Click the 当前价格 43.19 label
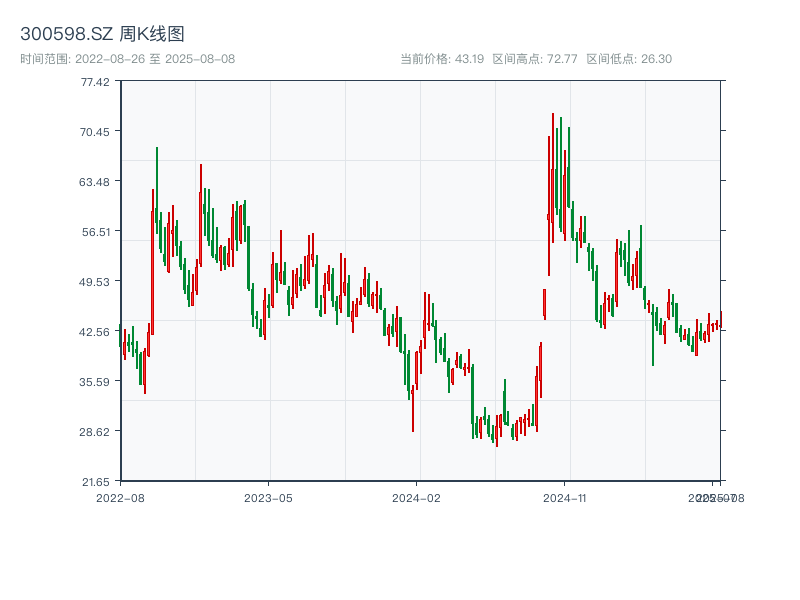Image resolution: width=800 pixels, height=600 pixels. pos(441,59)
